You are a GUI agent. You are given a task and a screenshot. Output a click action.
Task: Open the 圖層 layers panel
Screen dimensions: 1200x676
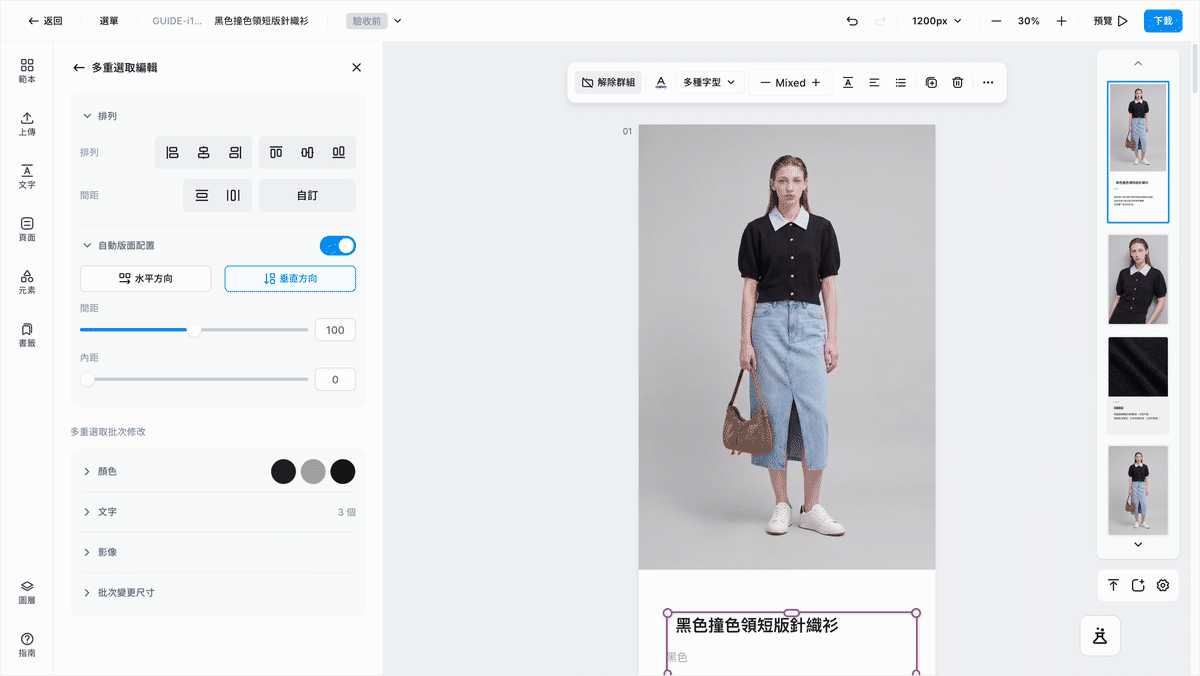click(27, 592)
